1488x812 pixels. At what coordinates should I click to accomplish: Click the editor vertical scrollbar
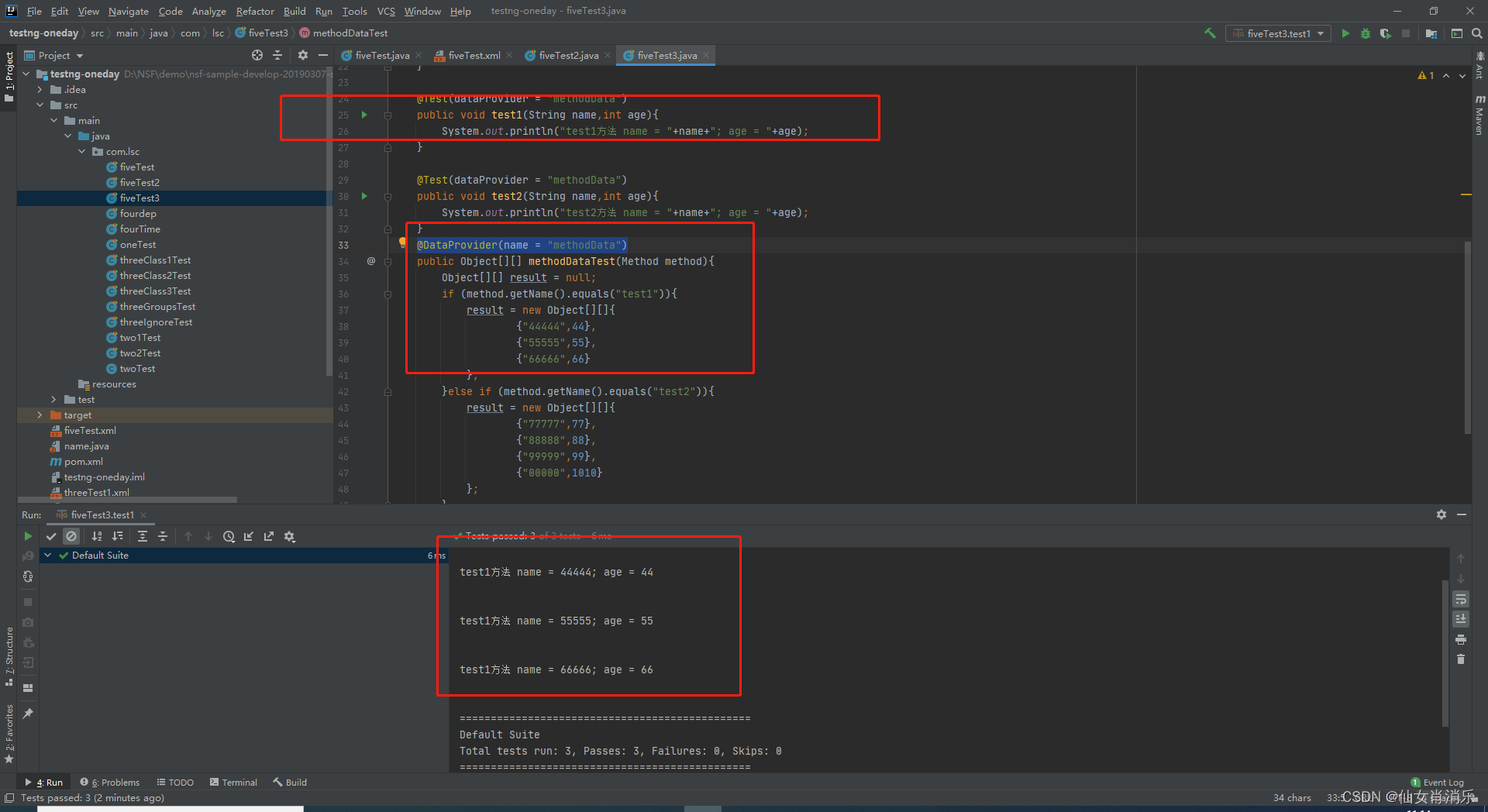(x=1468, y=337)
